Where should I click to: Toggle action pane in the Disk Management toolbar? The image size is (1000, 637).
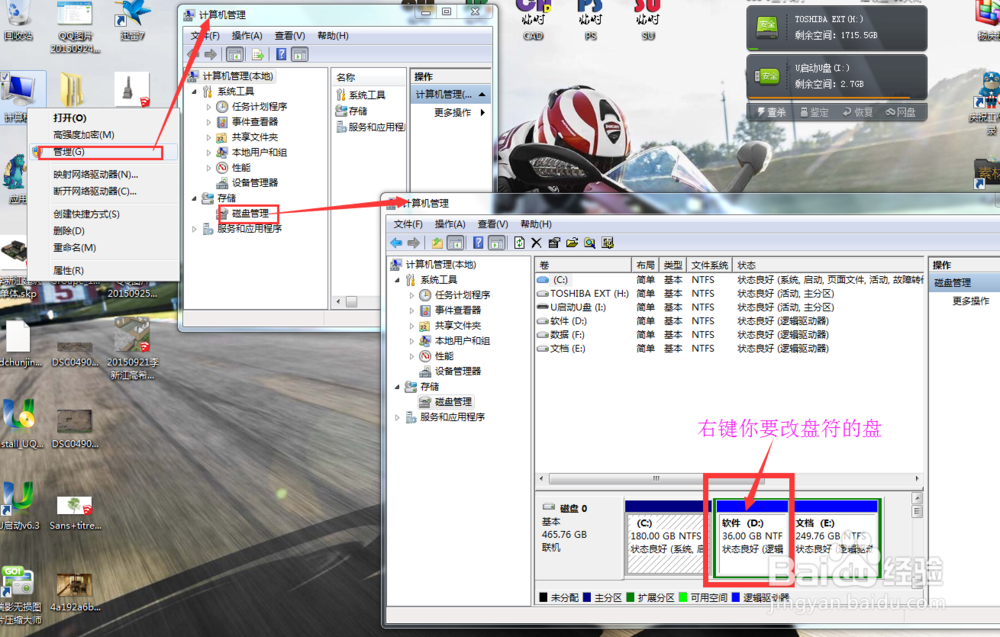(497, 243)
